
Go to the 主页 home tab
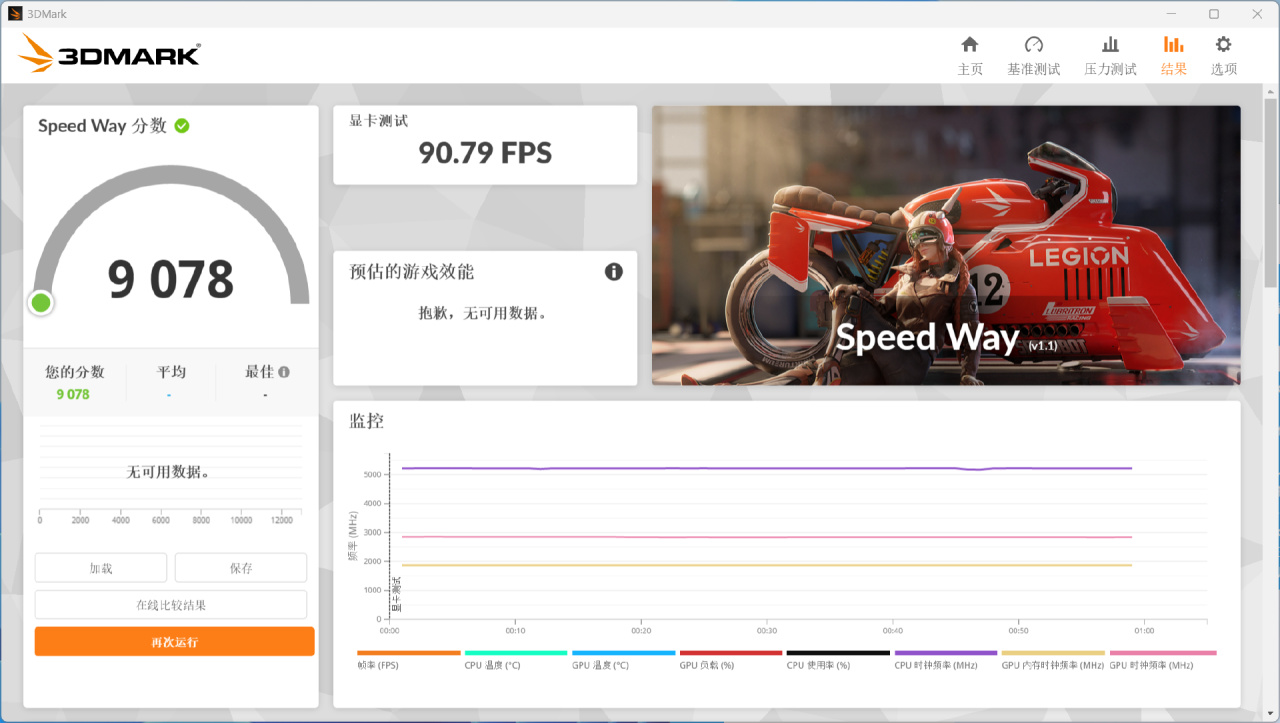click(970, 56)
